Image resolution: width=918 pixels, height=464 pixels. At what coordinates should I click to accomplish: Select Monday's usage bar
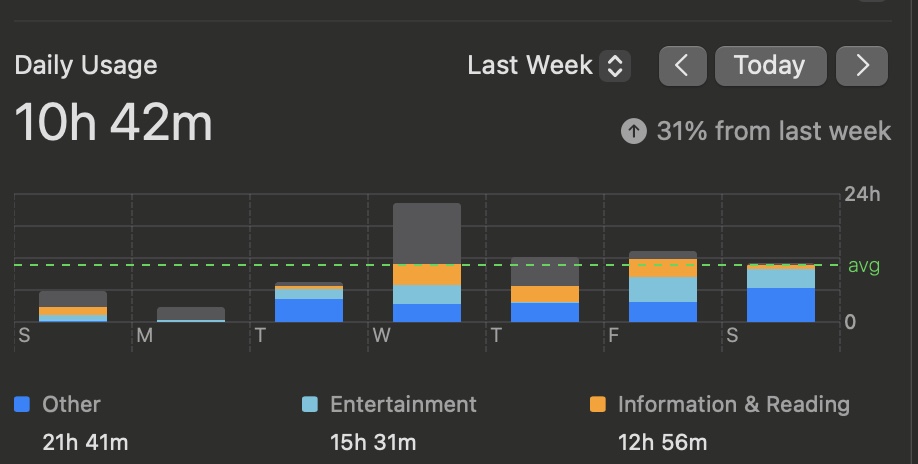tap(191, 315)
